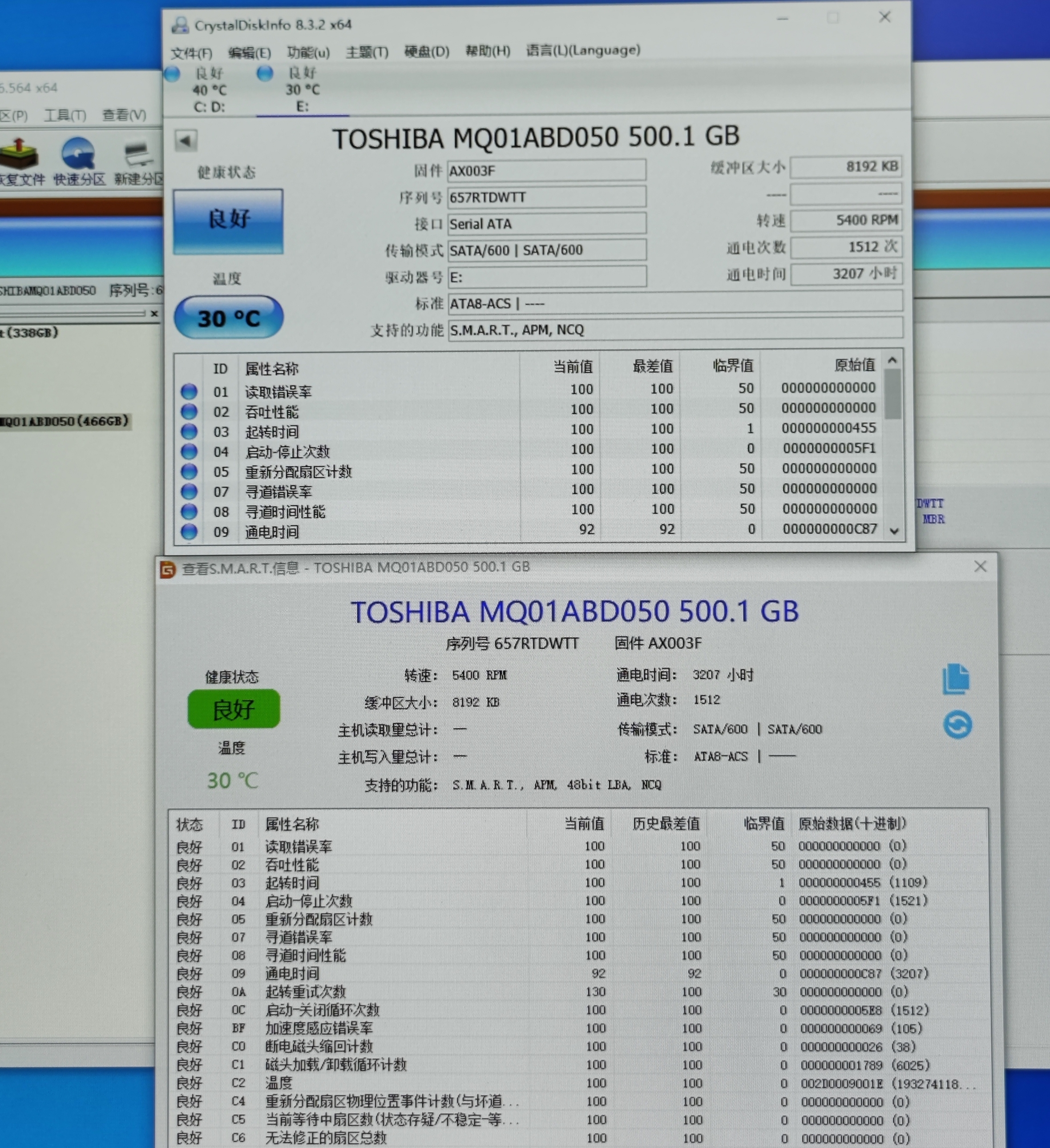Click the status dot for 05 重新分配扇区计数
This screenshot has height=1148, width=1050.
(x=189, y=471)
